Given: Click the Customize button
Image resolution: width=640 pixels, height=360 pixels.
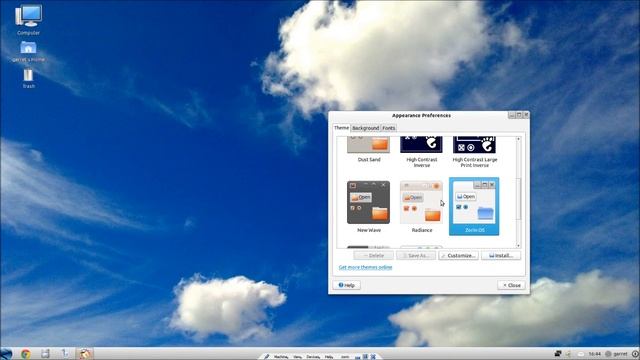Looking at the screenshot, I should coord(458,256).
